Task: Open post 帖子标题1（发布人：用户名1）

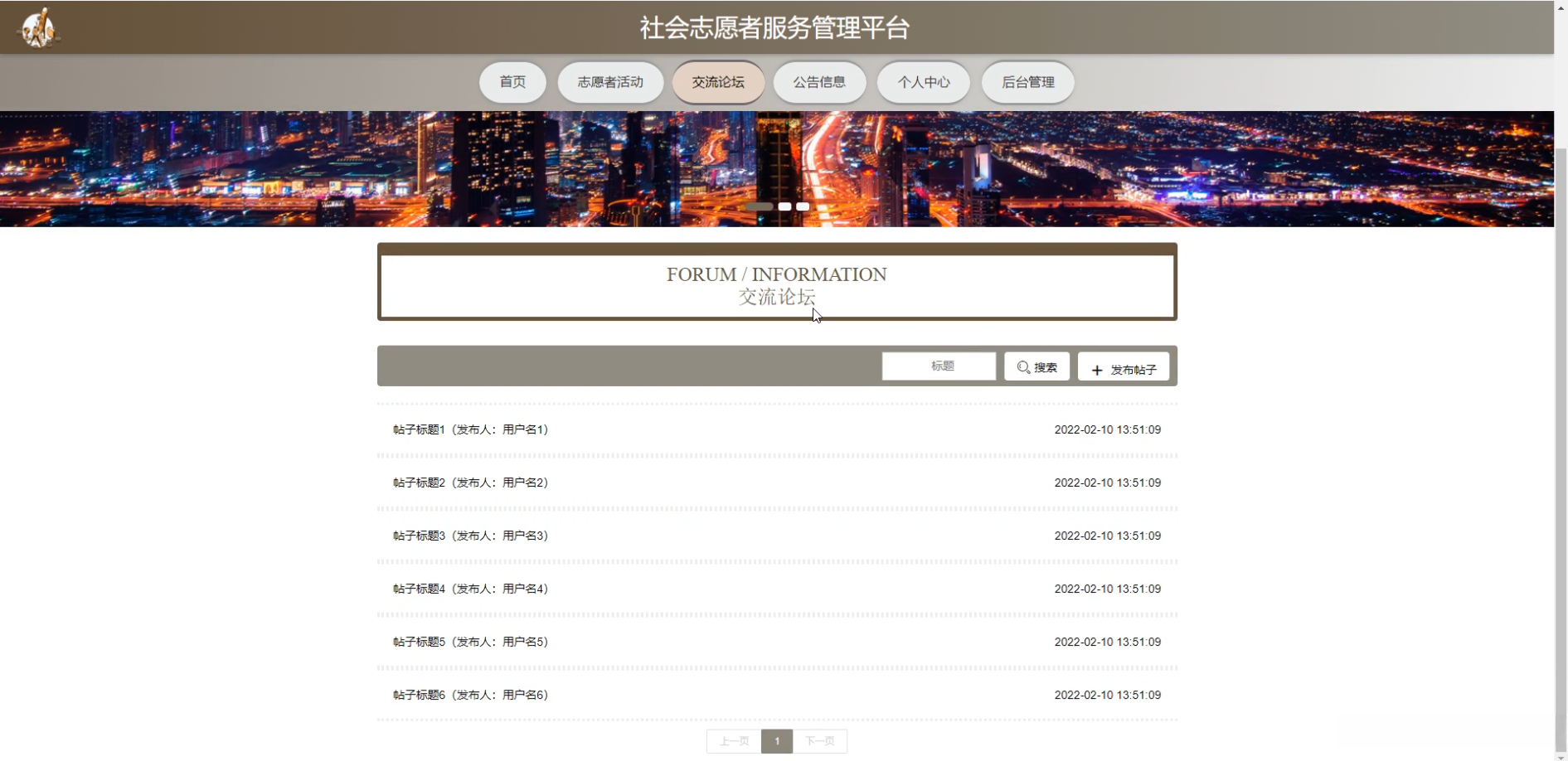Action: coord(471,429)
